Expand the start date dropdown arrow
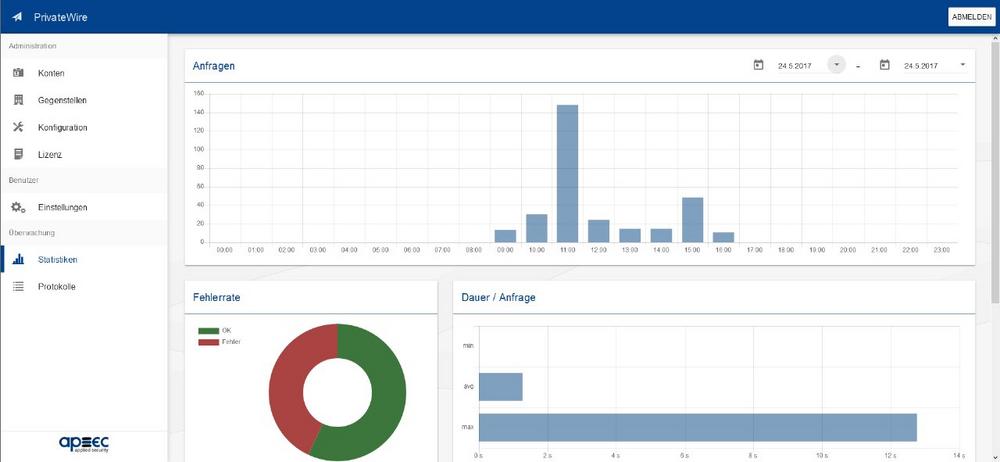This screenshot has width=1000, height=462. [x=836, y=65]
